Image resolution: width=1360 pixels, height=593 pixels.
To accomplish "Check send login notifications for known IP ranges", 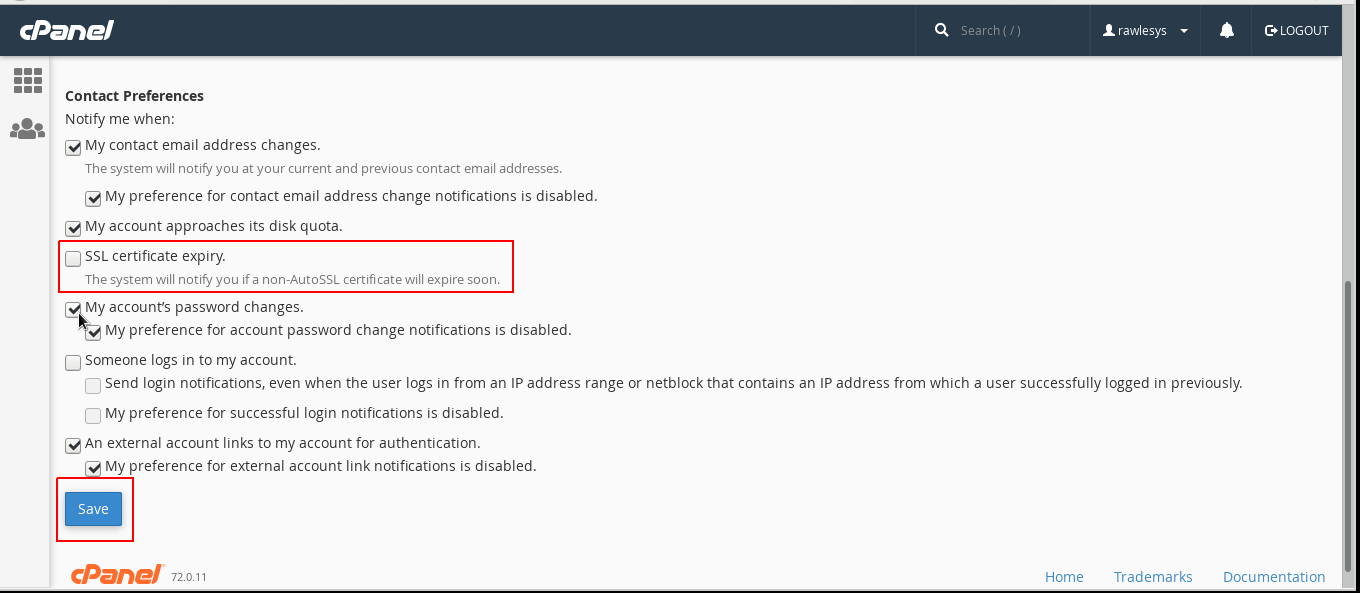I will pyautogui.click(x=92, y=385).
